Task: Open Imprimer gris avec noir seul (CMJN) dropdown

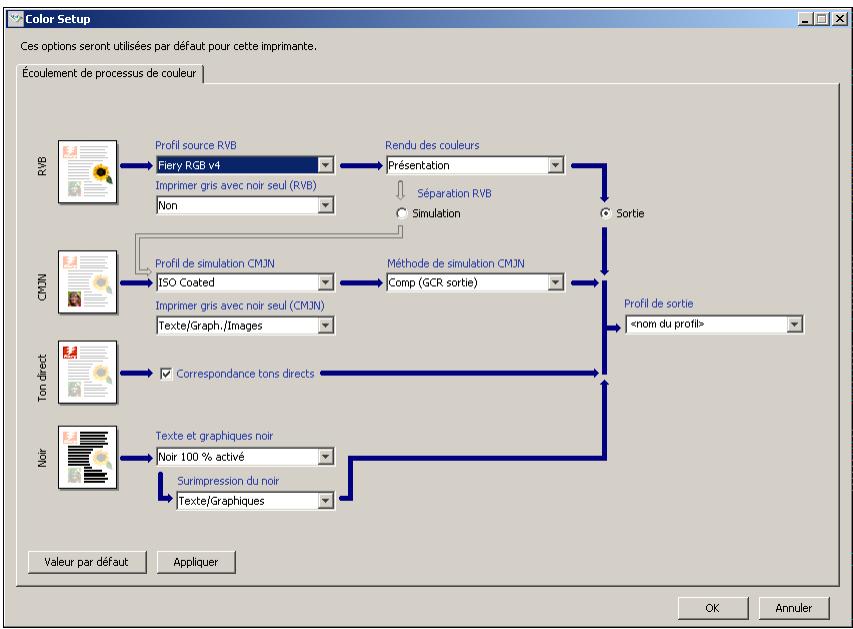Action: 245,325
